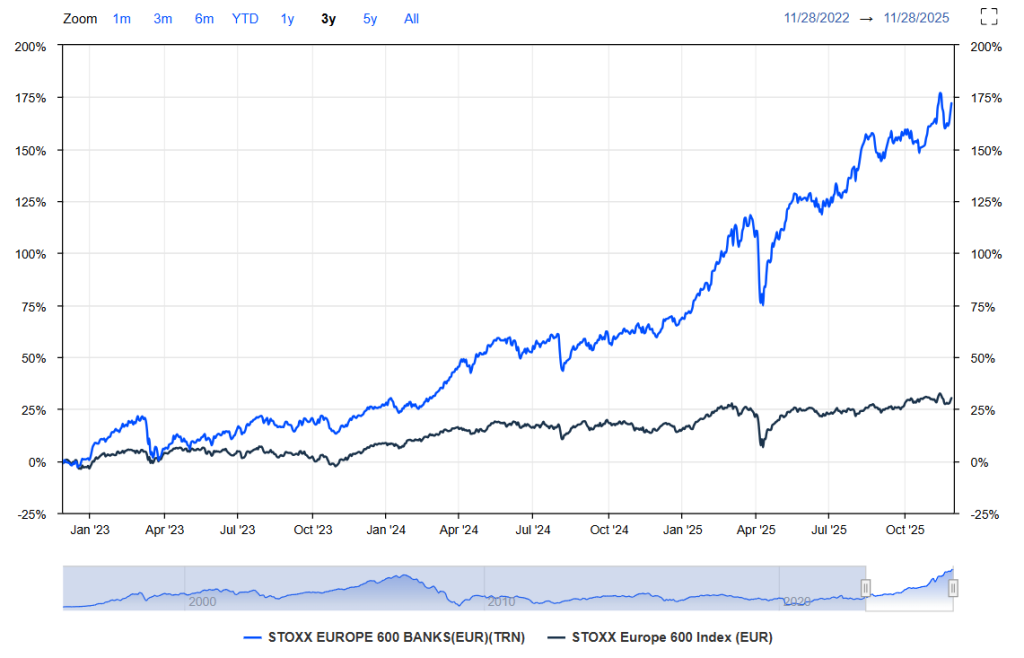Toggle the YTD range option
The image size is (1024, 658).
[x=244, y=18]
